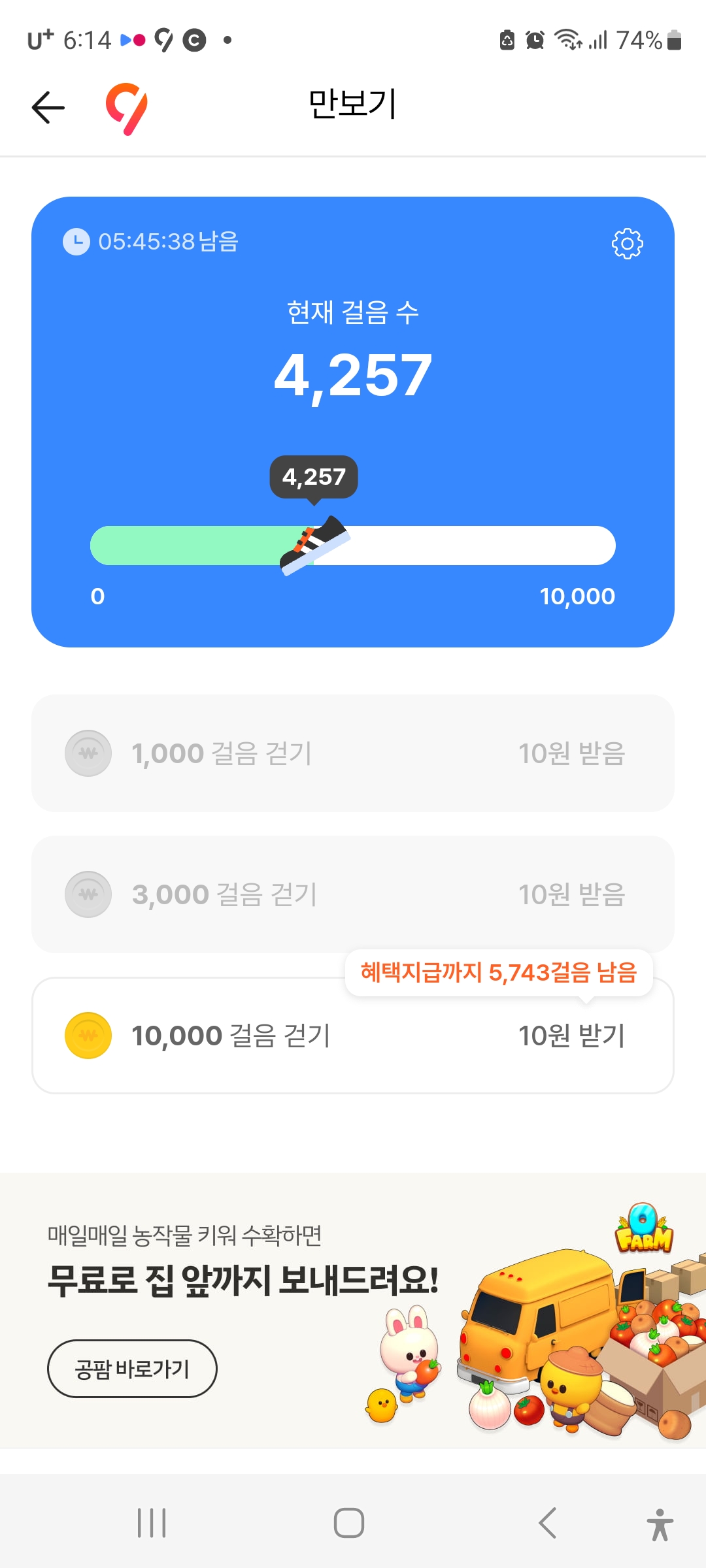Tap the accessibility figure icon
The height and width of the screenshot is (1568, 706).
(660, 1524)
